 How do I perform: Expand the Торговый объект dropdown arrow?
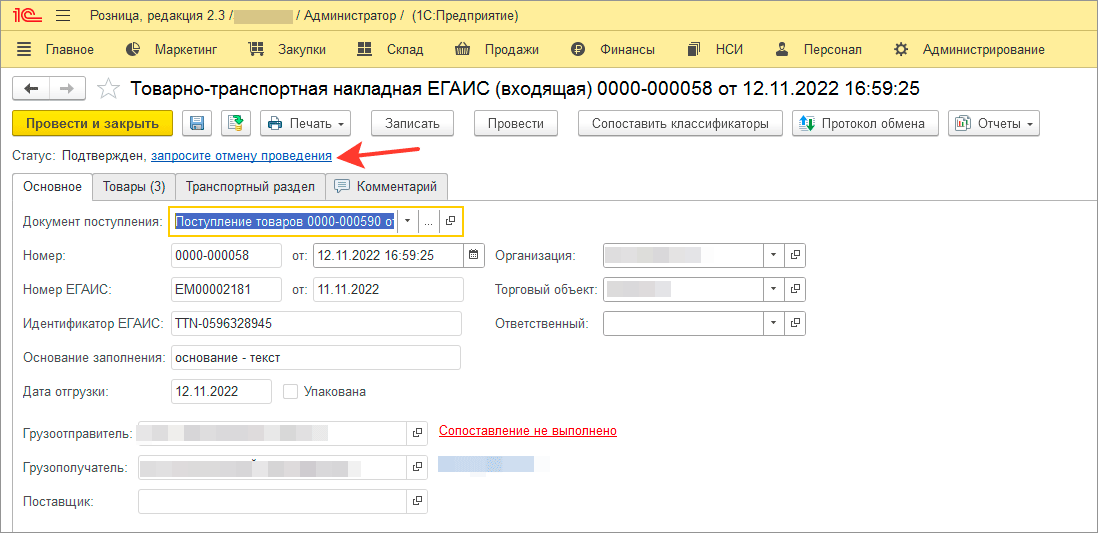773,289
